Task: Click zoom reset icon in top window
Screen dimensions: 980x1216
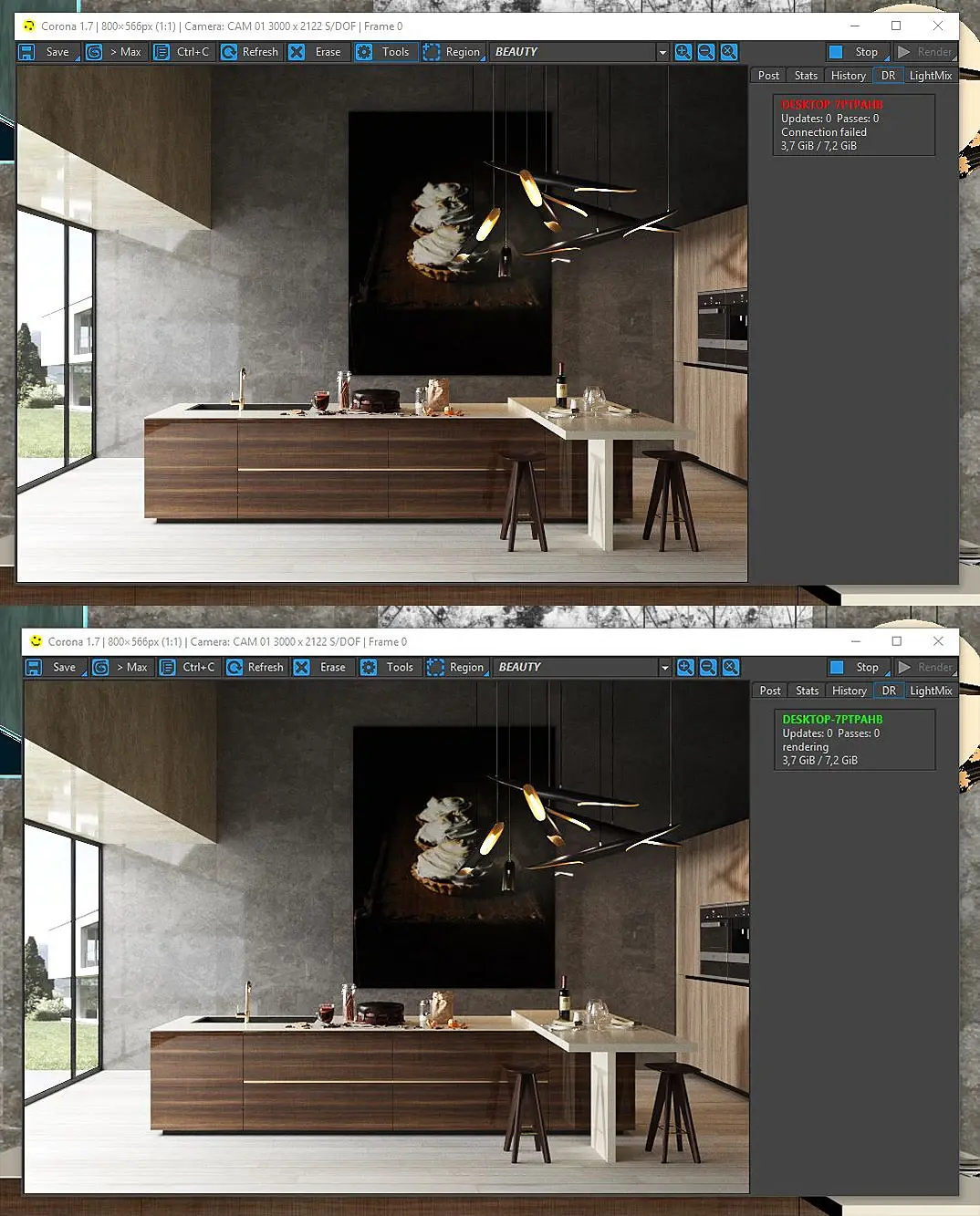Action: click(729, 52)
